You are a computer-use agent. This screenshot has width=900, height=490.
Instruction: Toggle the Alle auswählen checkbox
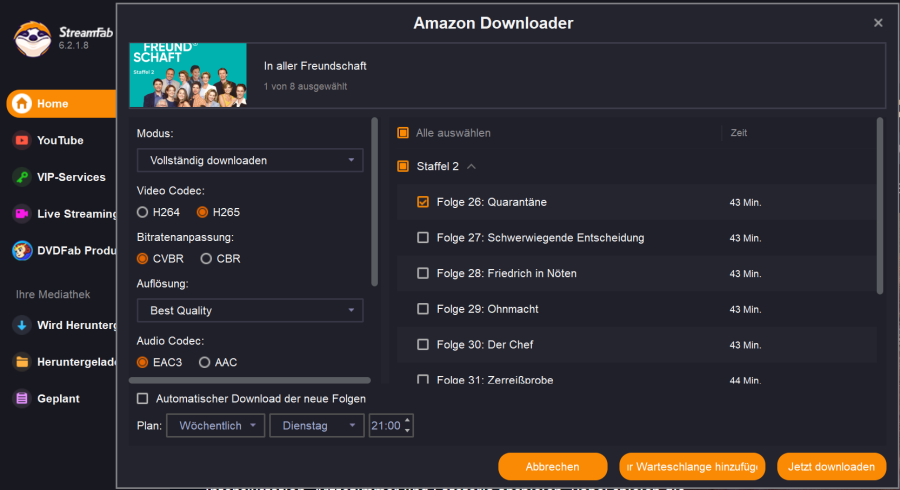pyautogui.click(x=403, y=133)
